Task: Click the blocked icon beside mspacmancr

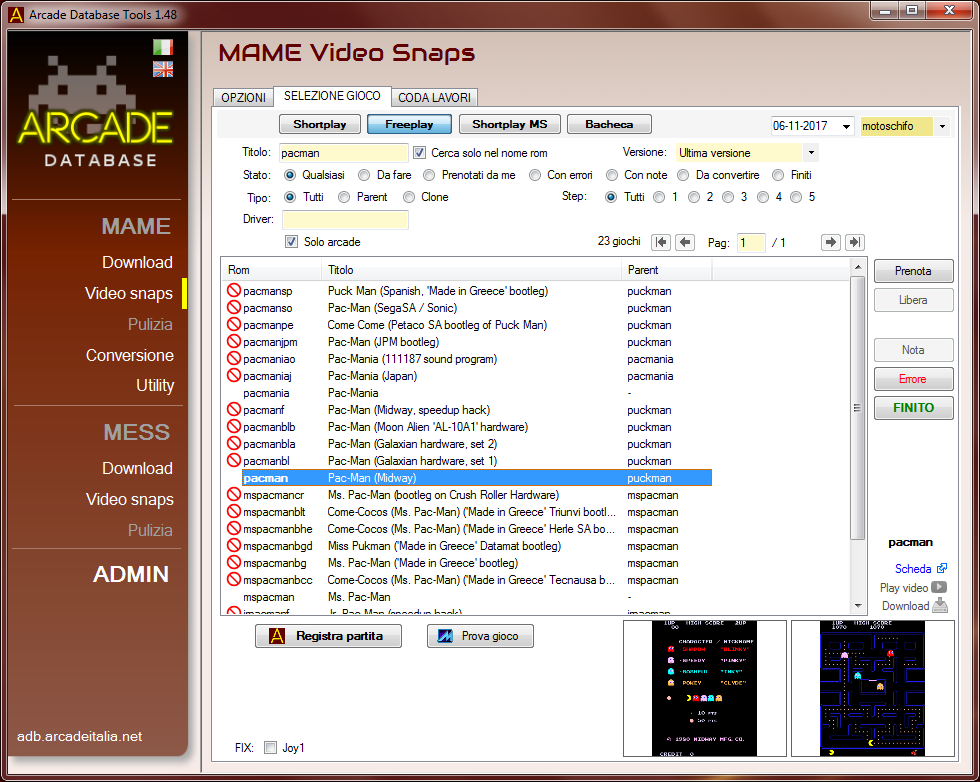Action: (234, 494)
